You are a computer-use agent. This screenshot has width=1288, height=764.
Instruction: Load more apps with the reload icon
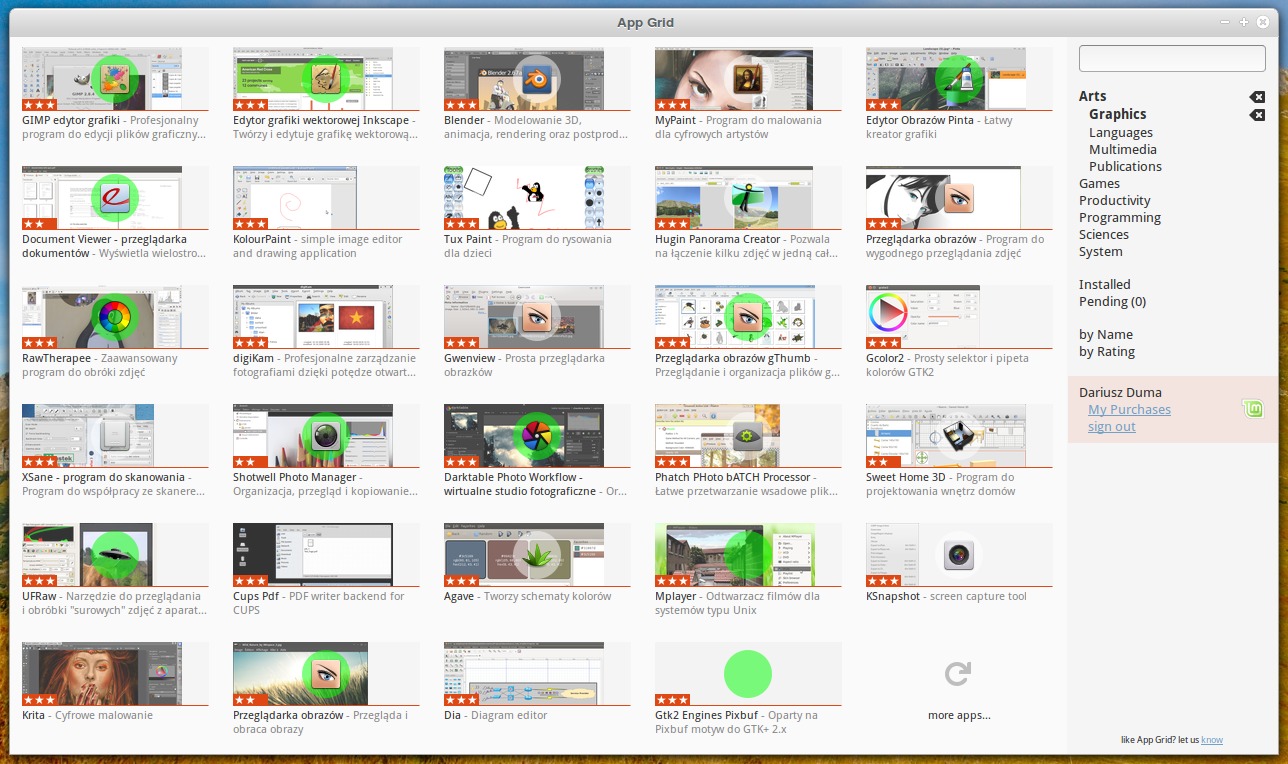(x=959, y=674)
